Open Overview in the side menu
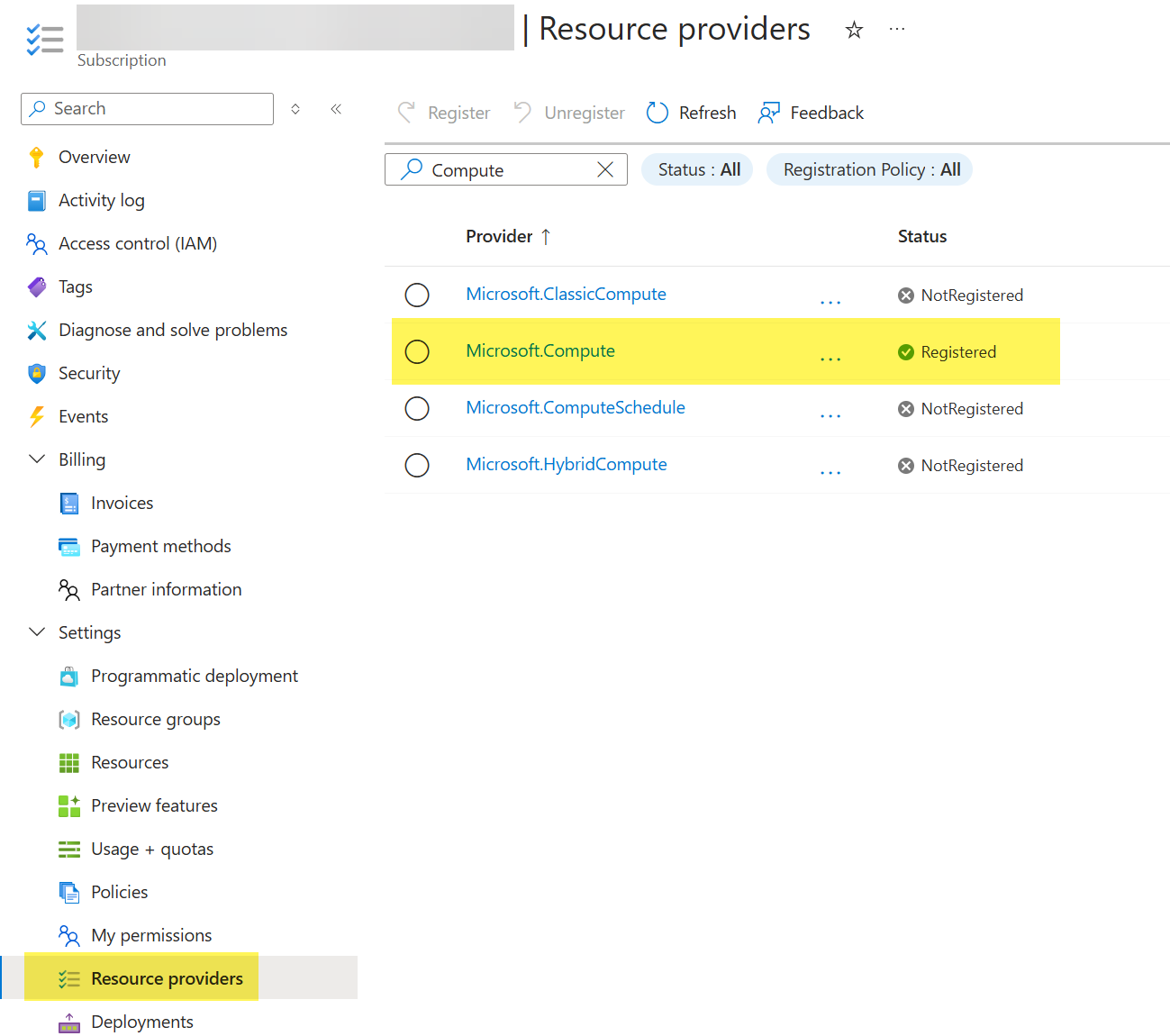The width and height of the screenshot is (1170, 1036). 95,157
